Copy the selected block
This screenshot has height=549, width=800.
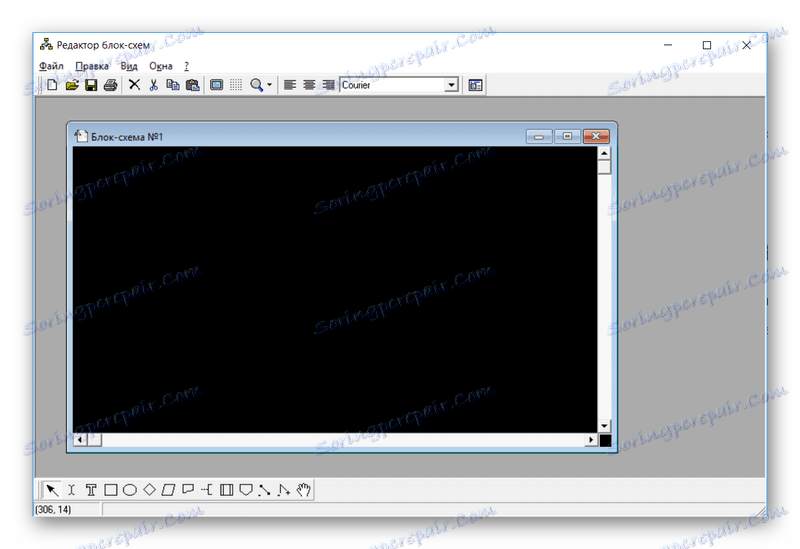pyautogui.click(x=173, y=85)
